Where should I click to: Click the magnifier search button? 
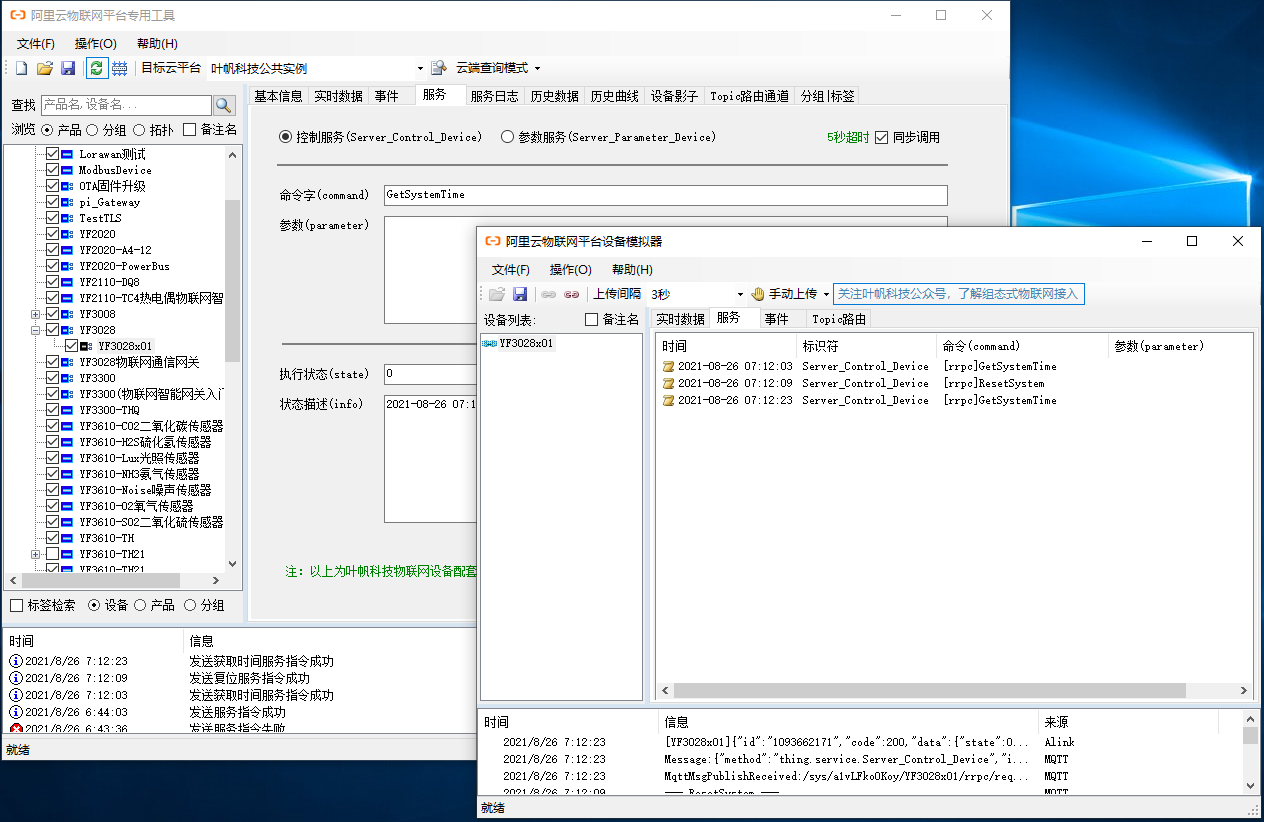point(224,105)
